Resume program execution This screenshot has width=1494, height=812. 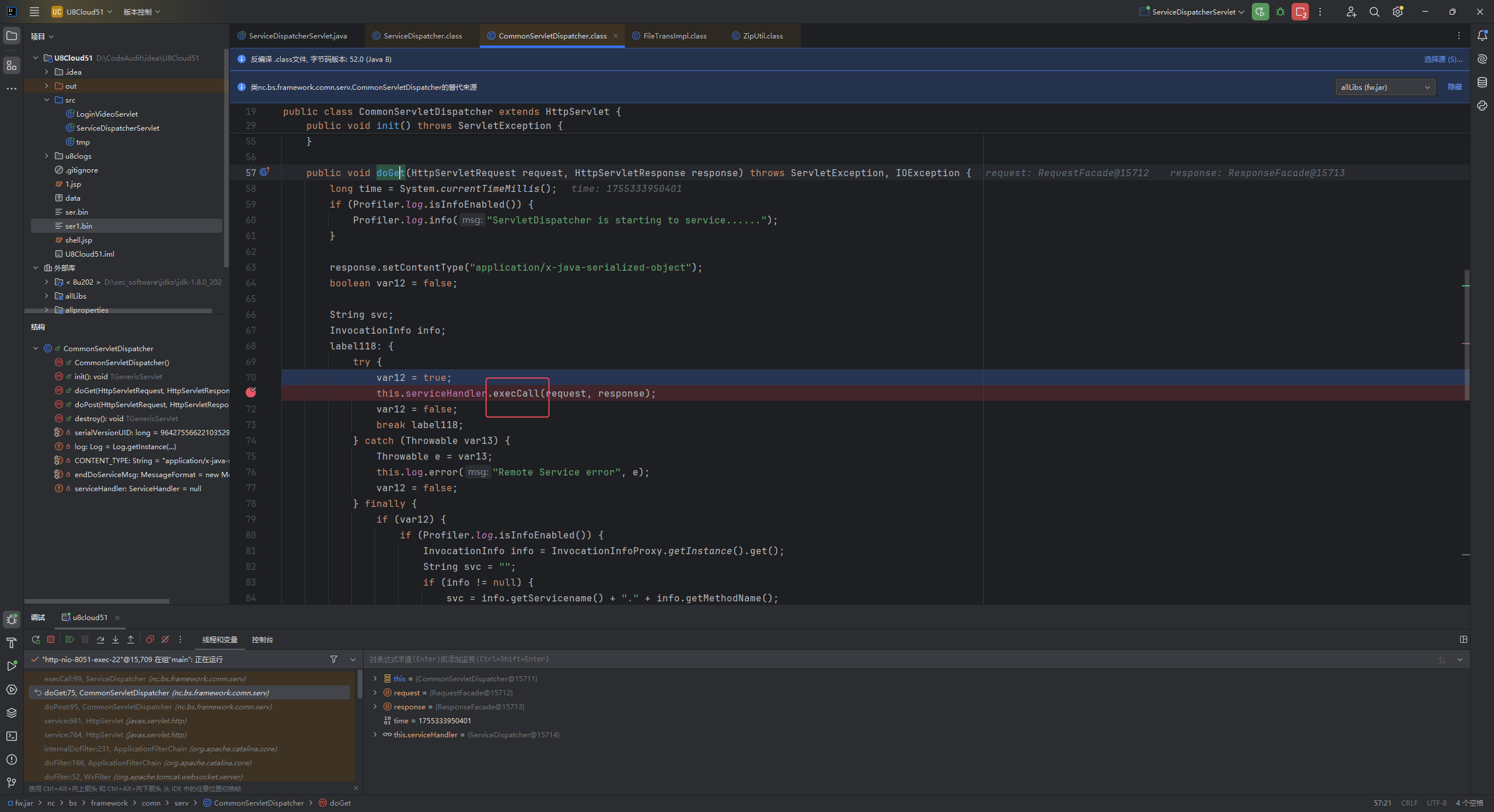coord(70,639)
